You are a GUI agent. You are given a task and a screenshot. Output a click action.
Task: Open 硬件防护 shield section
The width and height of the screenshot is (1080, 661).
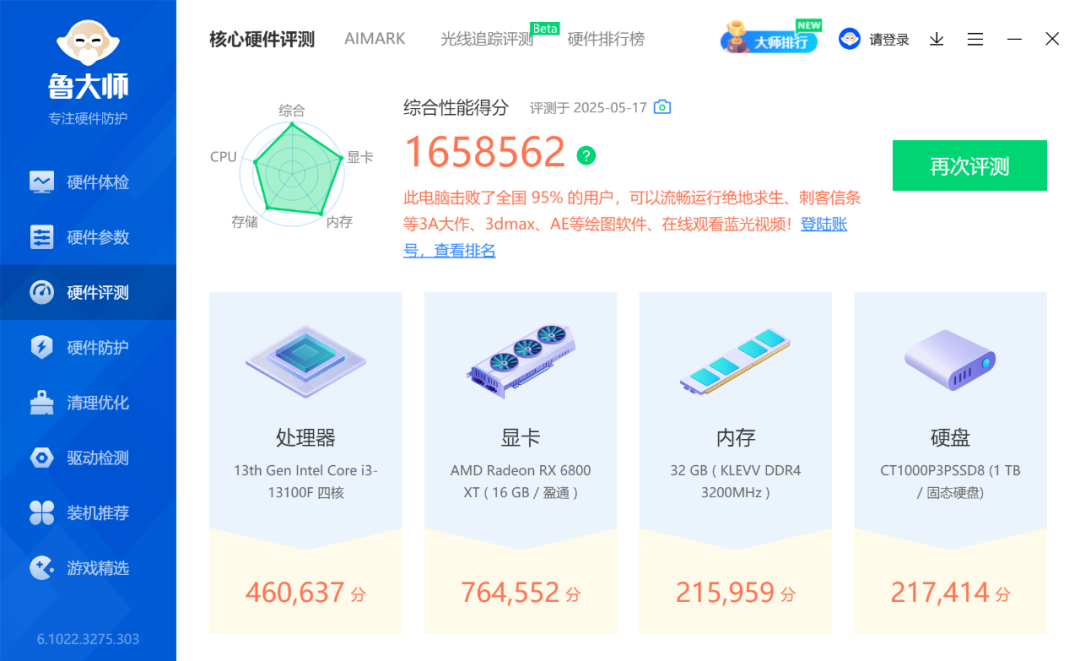tap(88, 348)
